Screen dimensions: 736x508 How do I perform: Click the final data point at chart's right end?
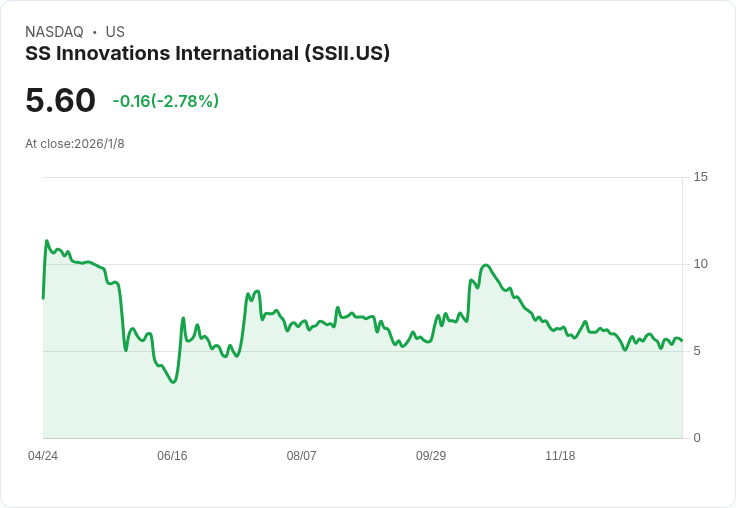click(x=682, y=340)
